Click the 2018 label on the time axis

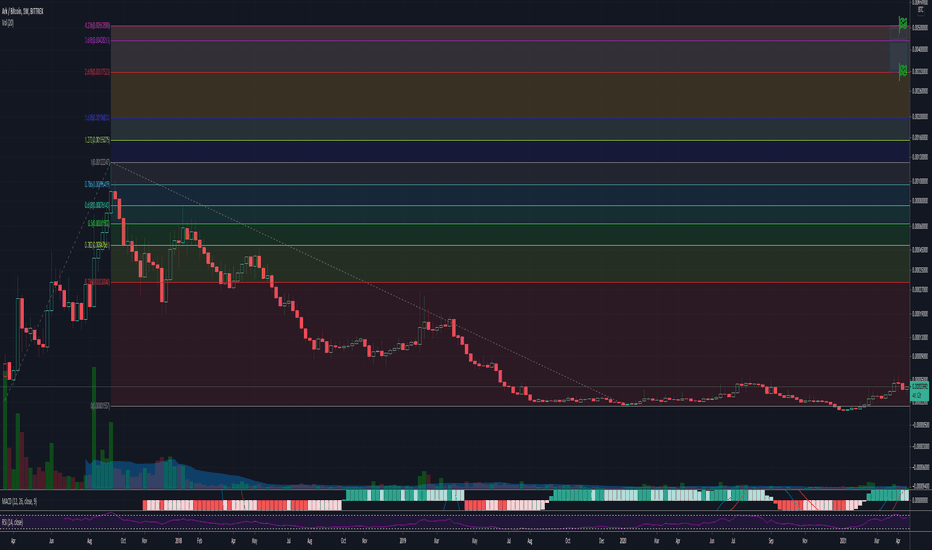178,541
